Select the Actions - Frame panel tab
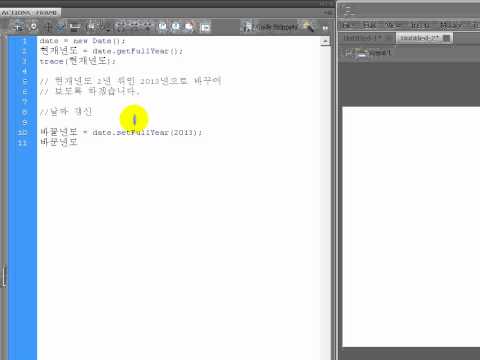The image size is (480, 360). coord(30,13)
